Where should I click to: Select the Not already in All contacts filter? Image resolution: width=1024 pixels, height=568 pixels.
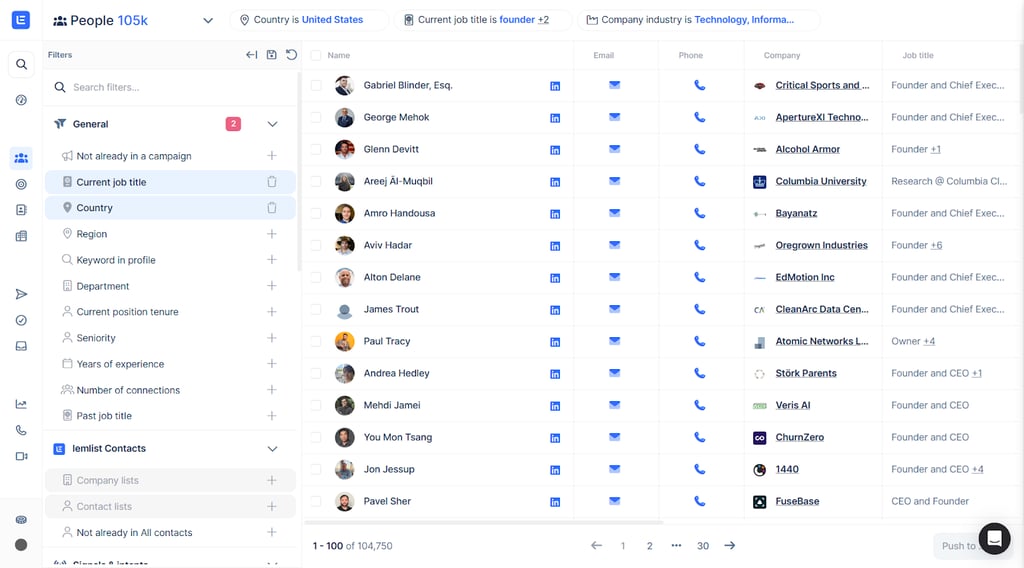pyautogui.click(x=170, y=533)
